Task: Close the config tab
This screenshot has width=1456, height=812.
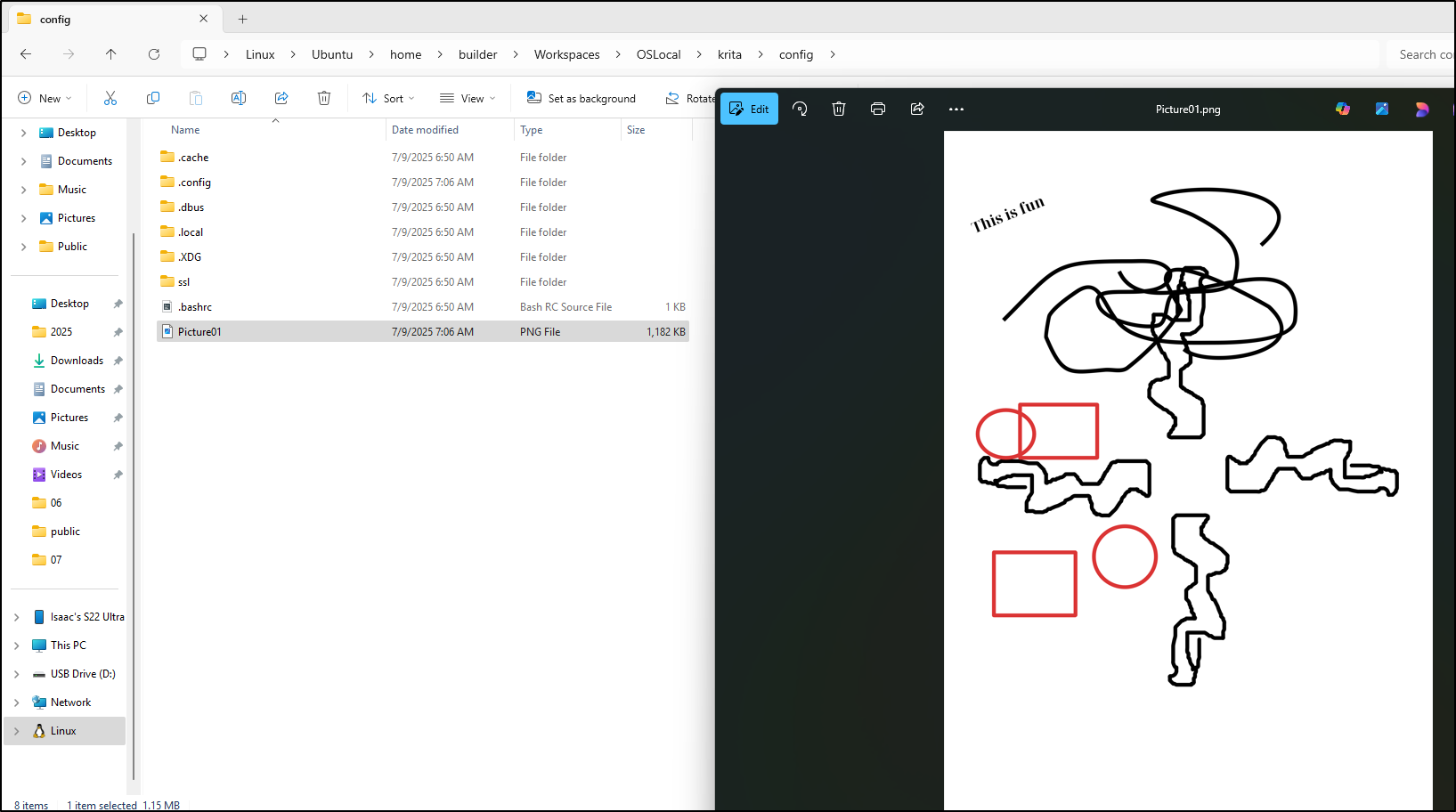Action: click(204, 19)
